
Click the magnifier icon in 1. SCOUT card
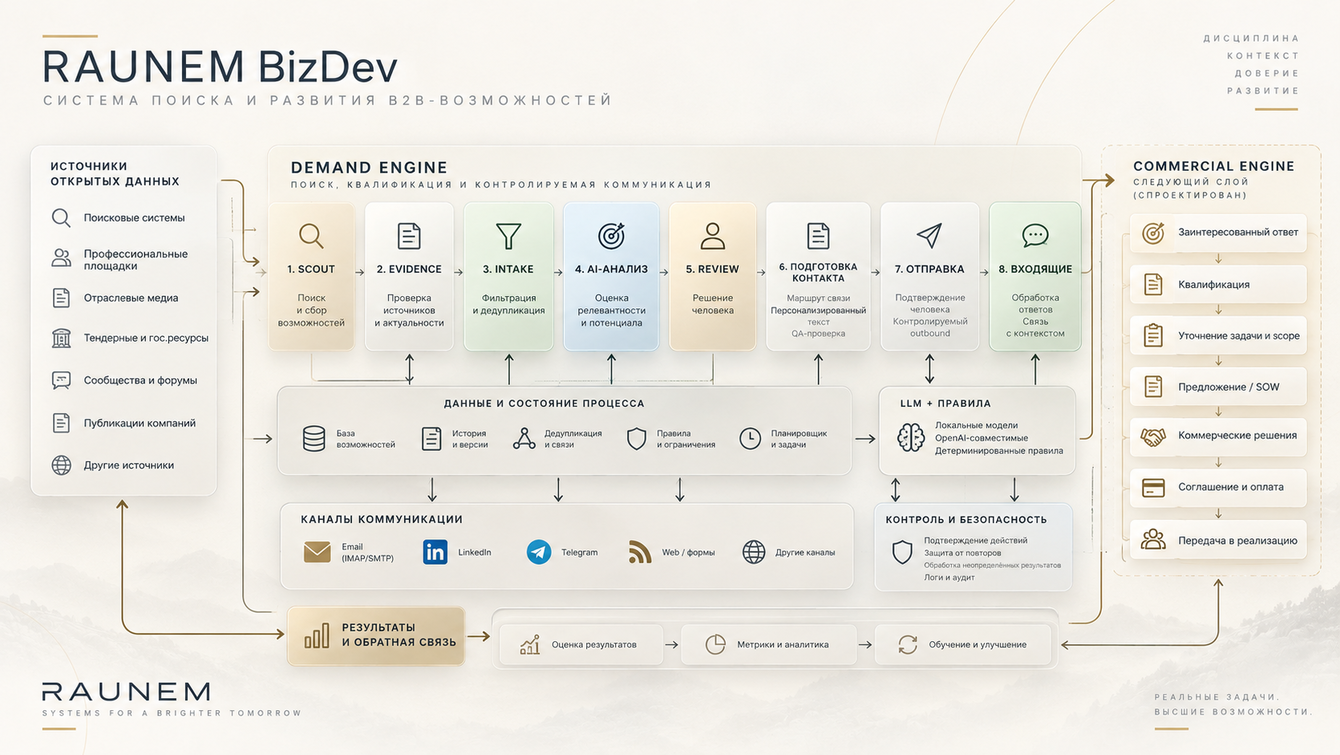311,236
